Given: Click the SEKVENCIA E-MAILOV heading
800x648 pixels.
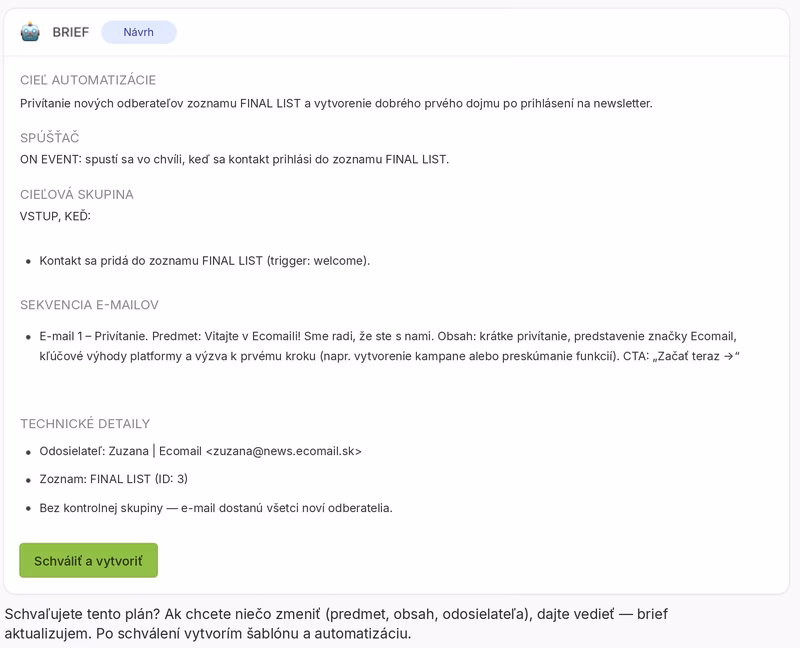Looking at the screenshot, I should (x=89, y=305).
